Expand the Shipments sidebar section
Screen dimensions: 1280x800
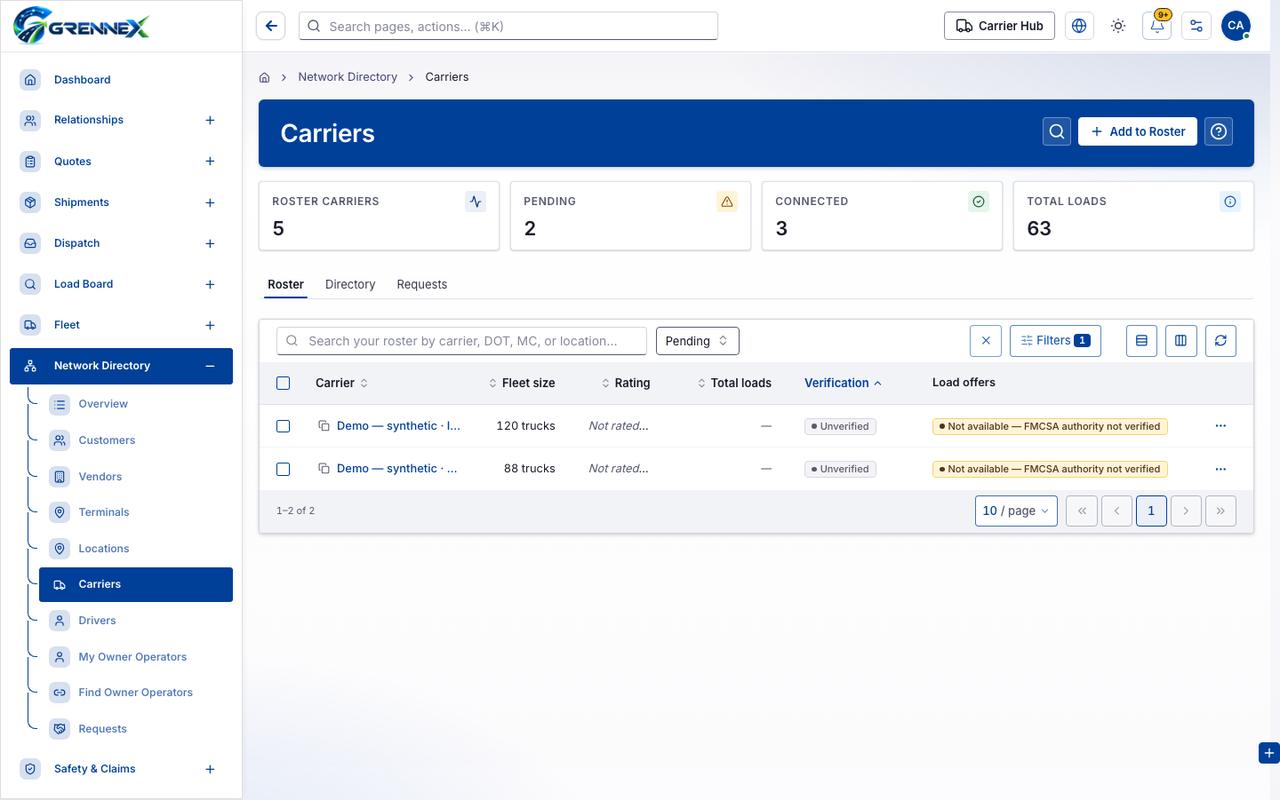point(210,203)
